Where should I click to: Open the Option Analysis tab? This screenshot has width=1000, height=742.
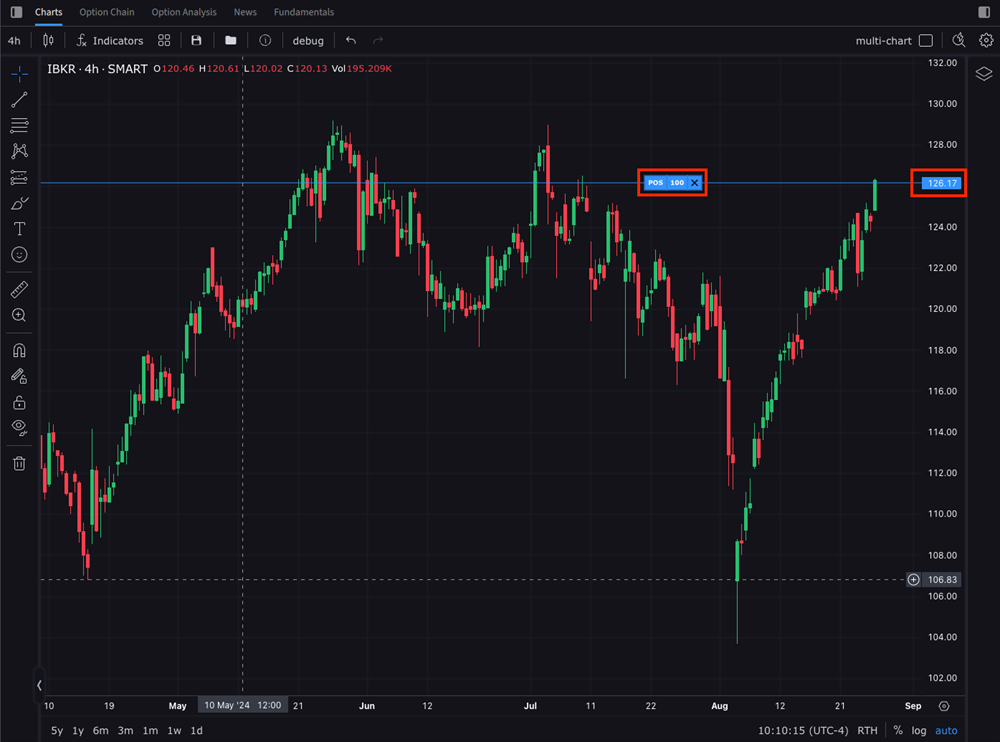184,11
